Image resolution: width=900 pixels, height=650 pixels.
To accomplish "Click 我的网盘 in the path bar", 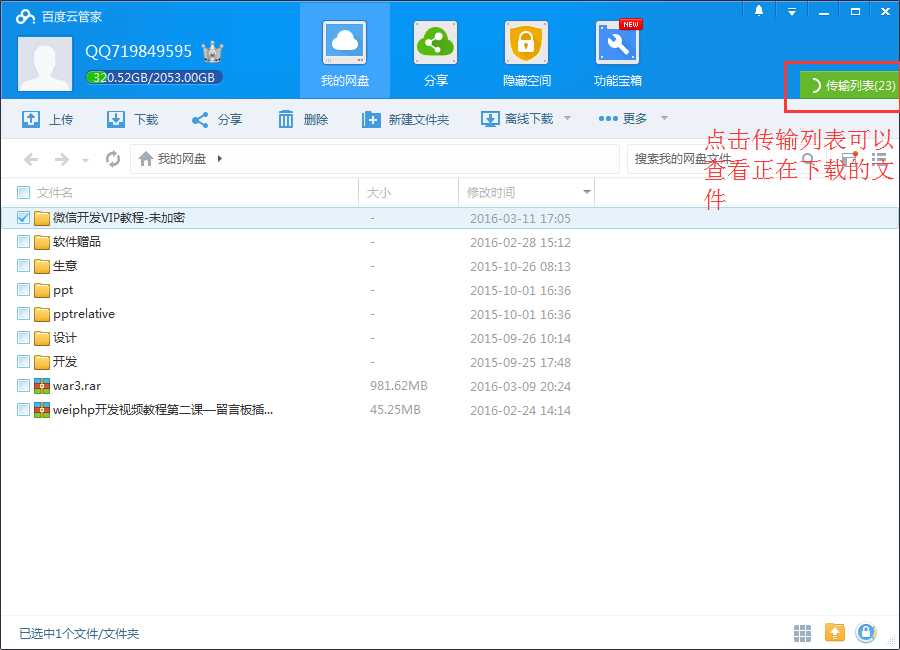I will click(x=181, y=158).
